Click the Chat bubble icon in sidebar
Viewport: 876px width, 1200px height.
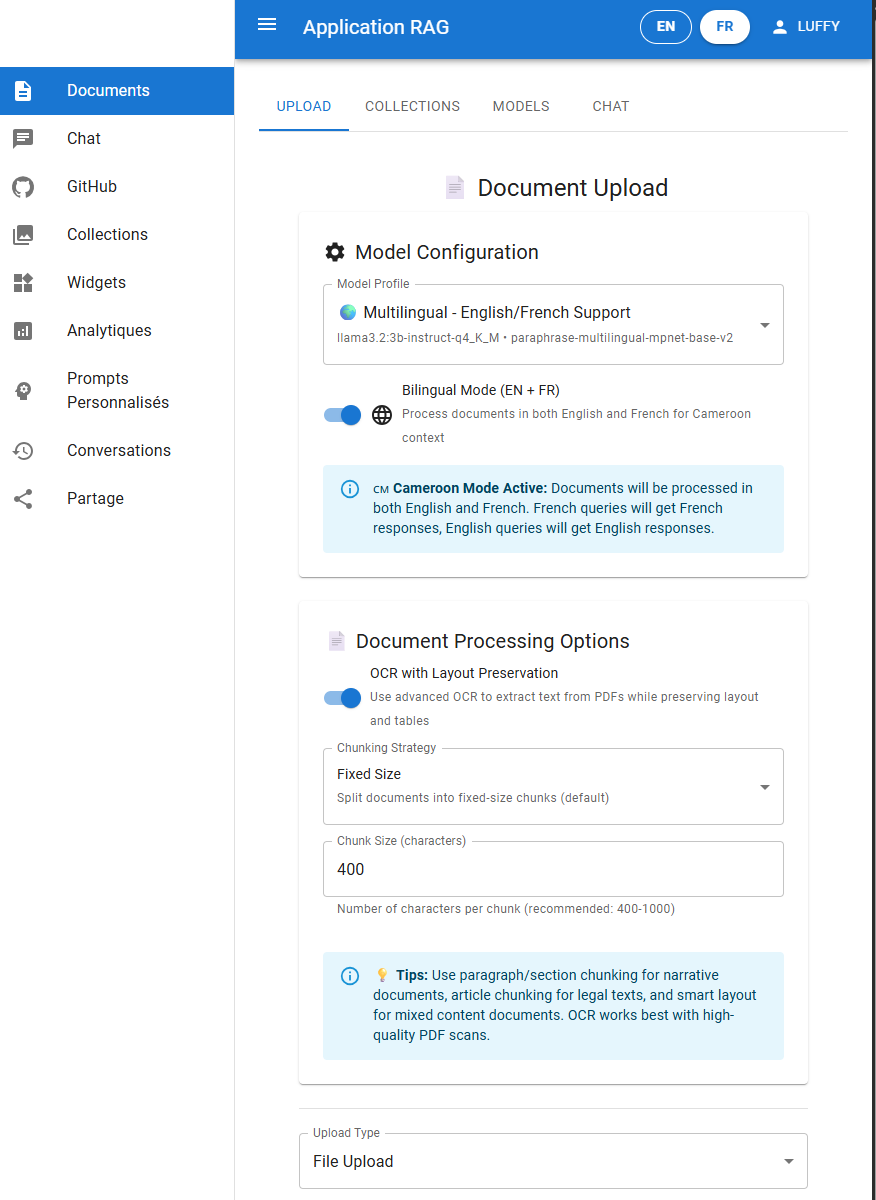(23, 139)
